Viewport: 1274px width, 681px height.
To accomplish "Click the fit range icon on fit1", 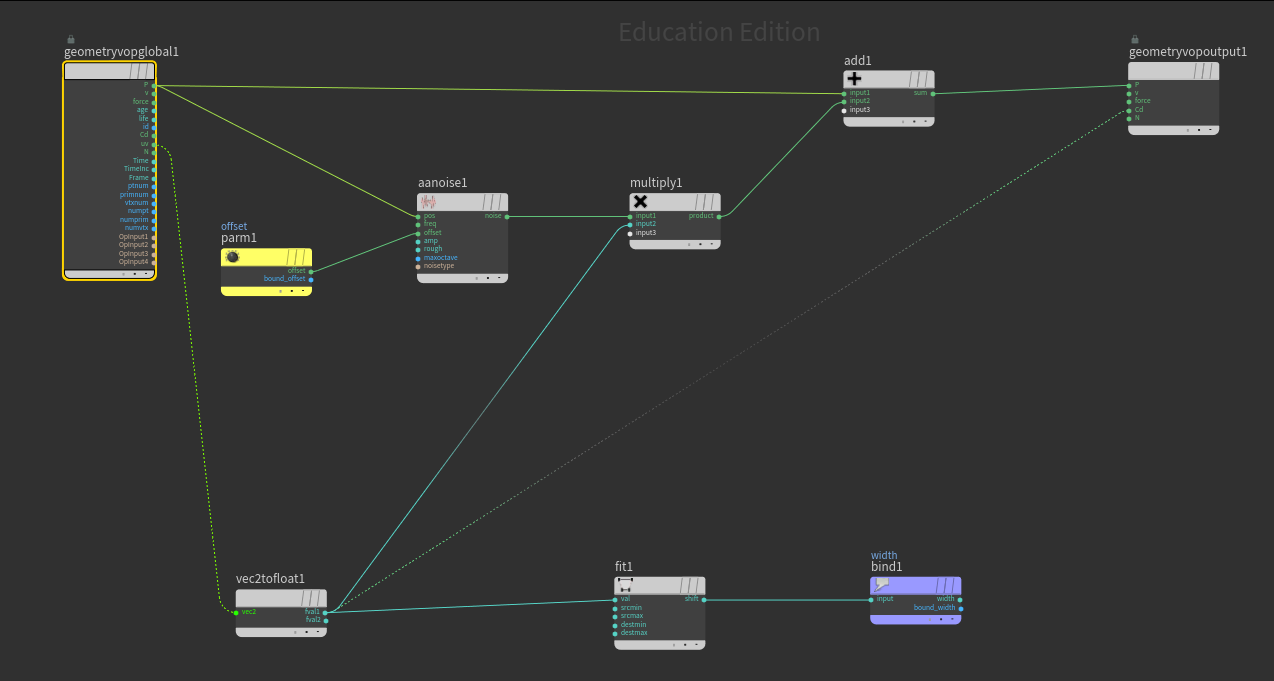I will click(625, 585).
